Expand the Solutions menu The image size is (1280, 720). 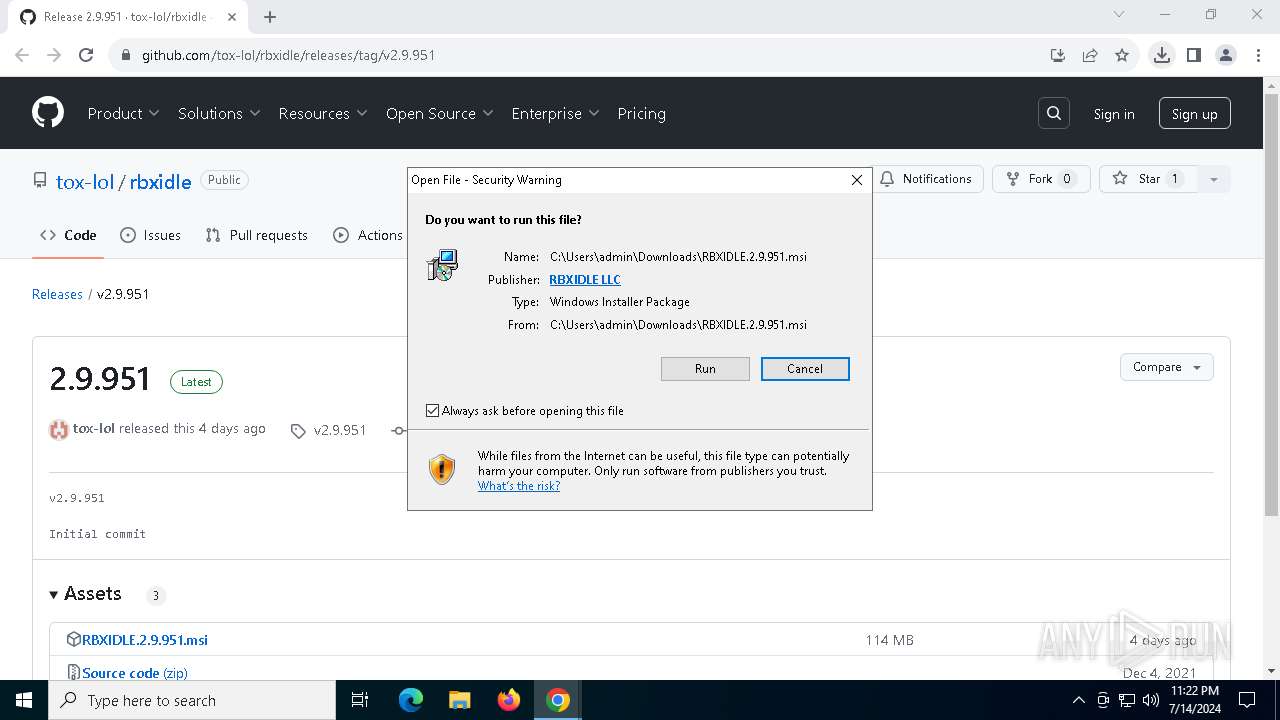point(219,113)
